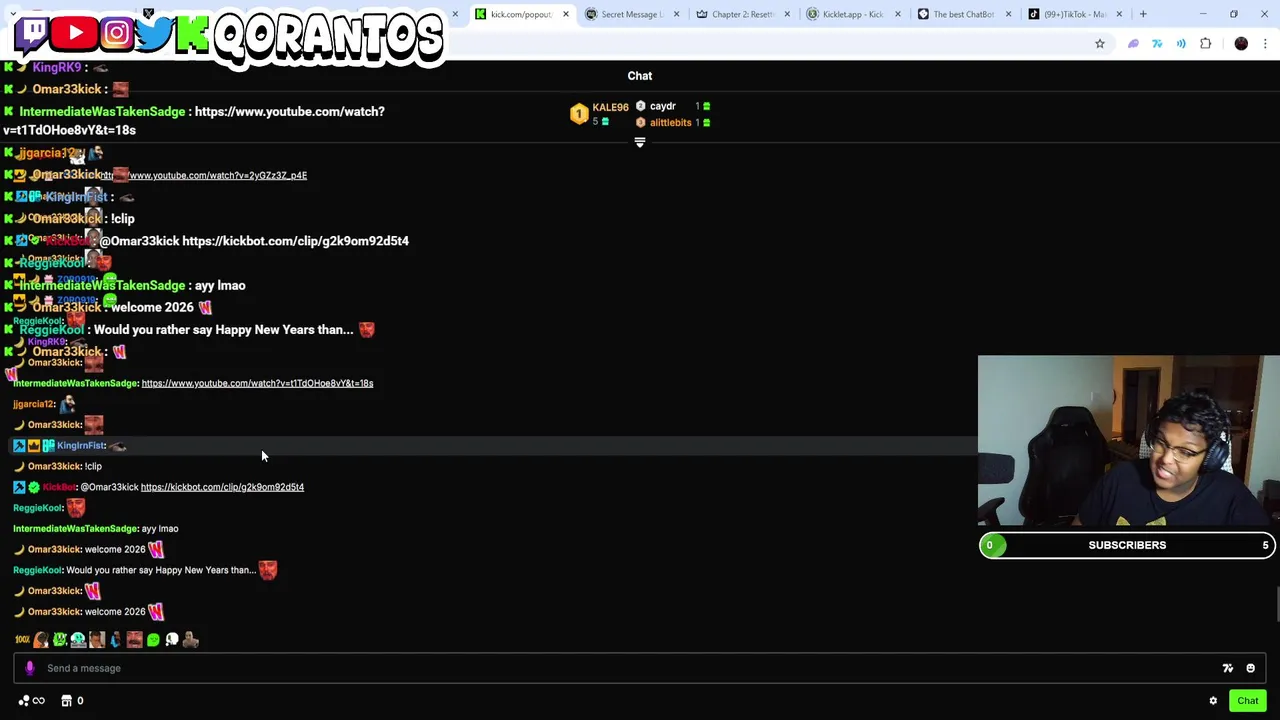The image size is (1280, 720).
Task: Click the chat list vertical scrollbar
Action: 1276,604
